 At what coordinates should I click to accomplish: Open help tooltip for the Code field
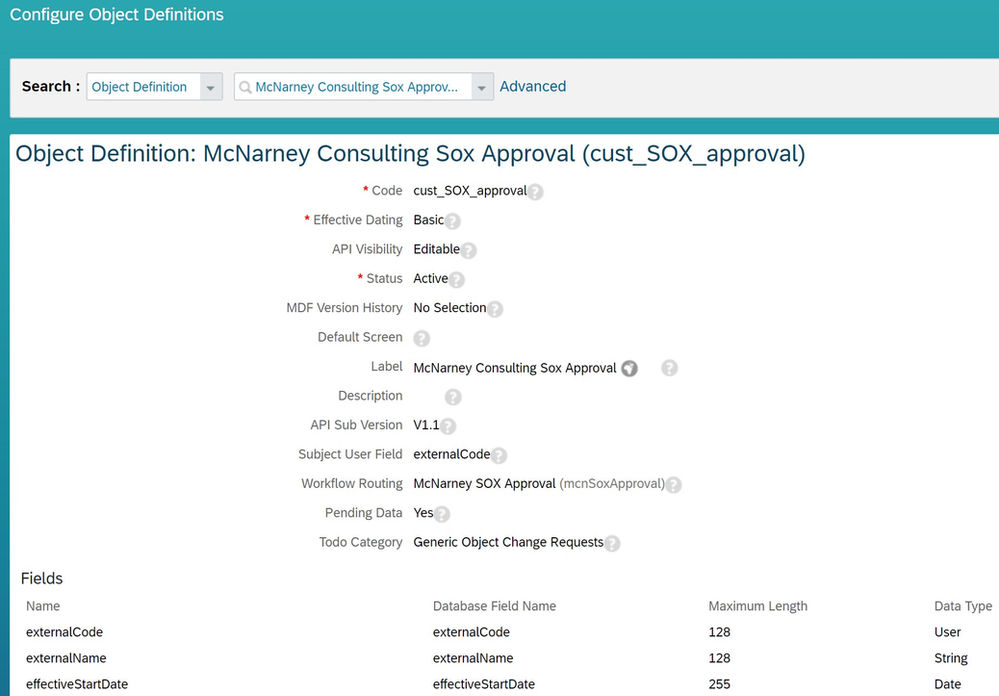coord(535,191)
